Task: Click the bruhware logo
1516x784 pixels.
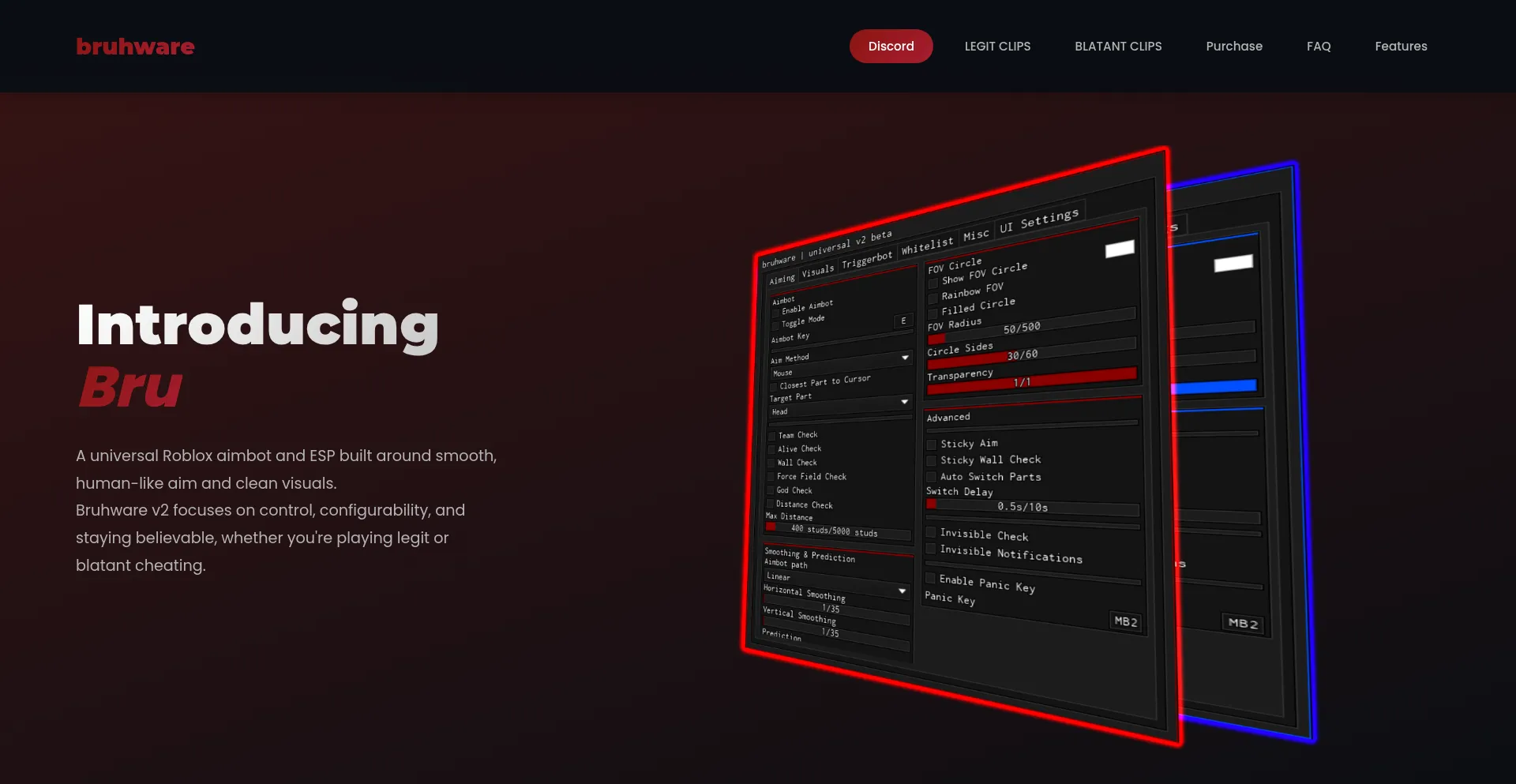Action: (x=135, y=47)
